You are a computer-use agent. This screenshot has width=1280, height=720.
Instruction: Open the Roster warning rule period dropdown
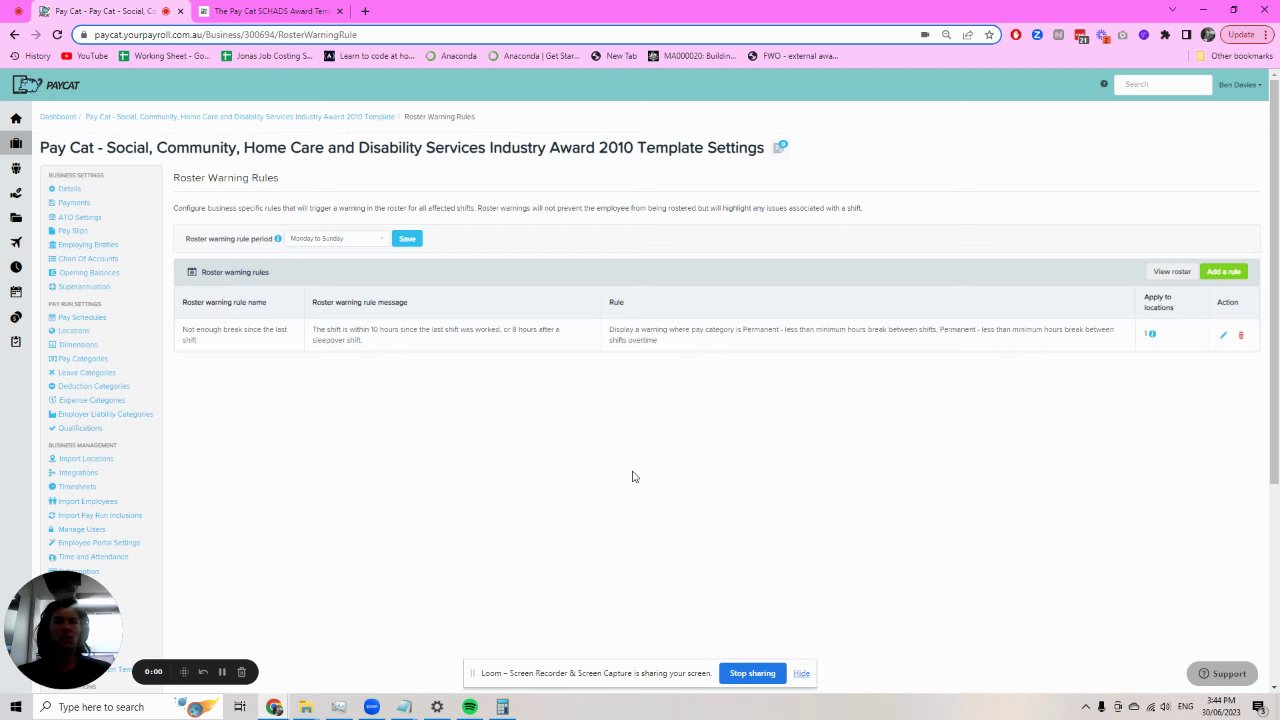pyautogui.click(x=337, y=239)
